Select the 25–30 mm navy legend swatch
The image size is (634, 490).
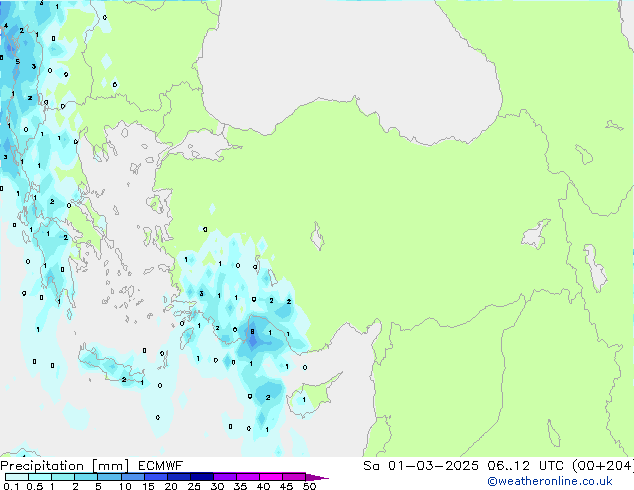tap(201, 477)
